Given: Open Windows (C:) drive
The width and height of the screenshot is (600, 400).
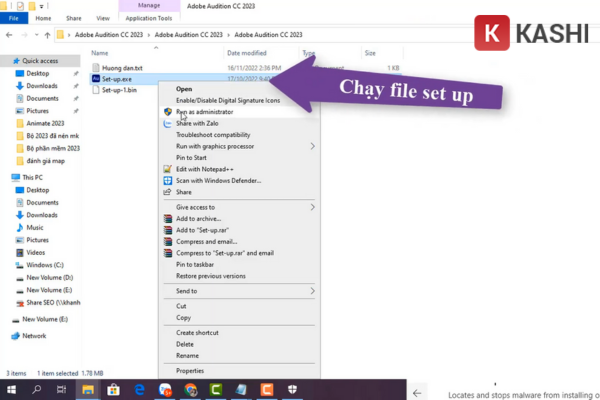Looking at the screenshot, I should pyautogui.click(x=39, y=265).
